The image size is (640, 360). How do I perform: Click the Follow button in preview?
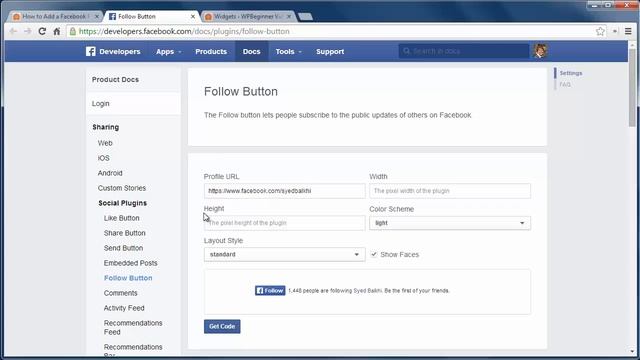270,291
